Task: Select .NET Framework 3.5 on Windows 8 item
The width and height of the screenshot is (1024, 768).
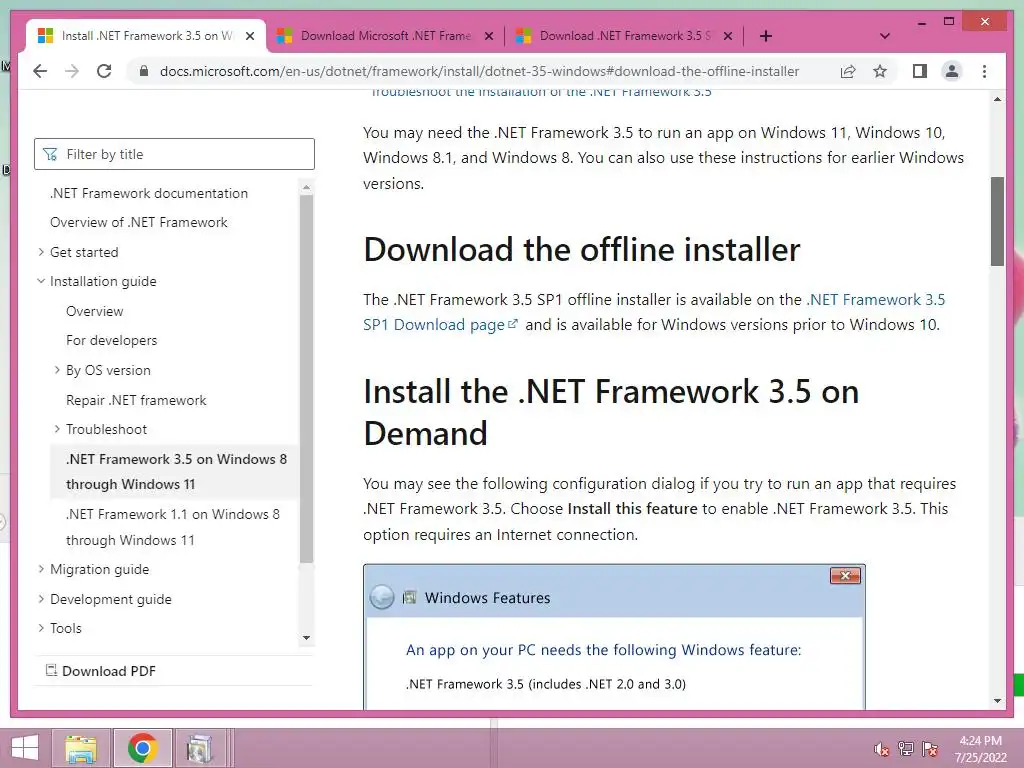Action: [176, 472]
